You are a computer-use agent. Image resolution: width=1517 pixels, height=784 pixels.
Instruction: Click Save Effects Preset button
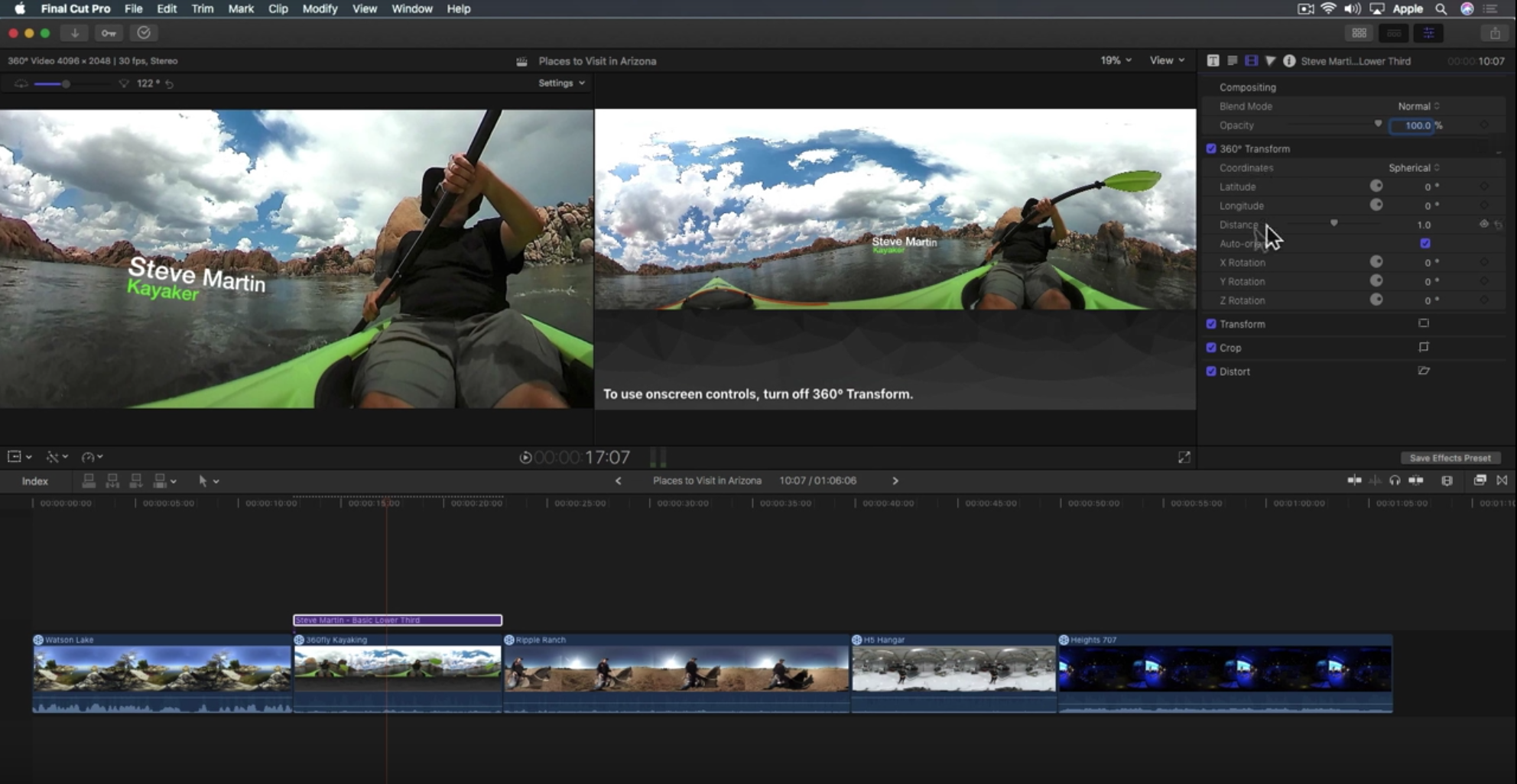[x=1450, y=458]
